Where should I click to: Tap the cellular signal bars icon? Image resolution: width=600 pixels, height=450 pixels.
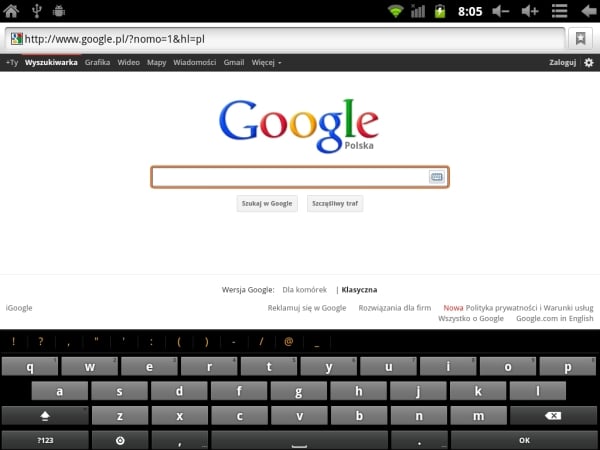(418, 11)
